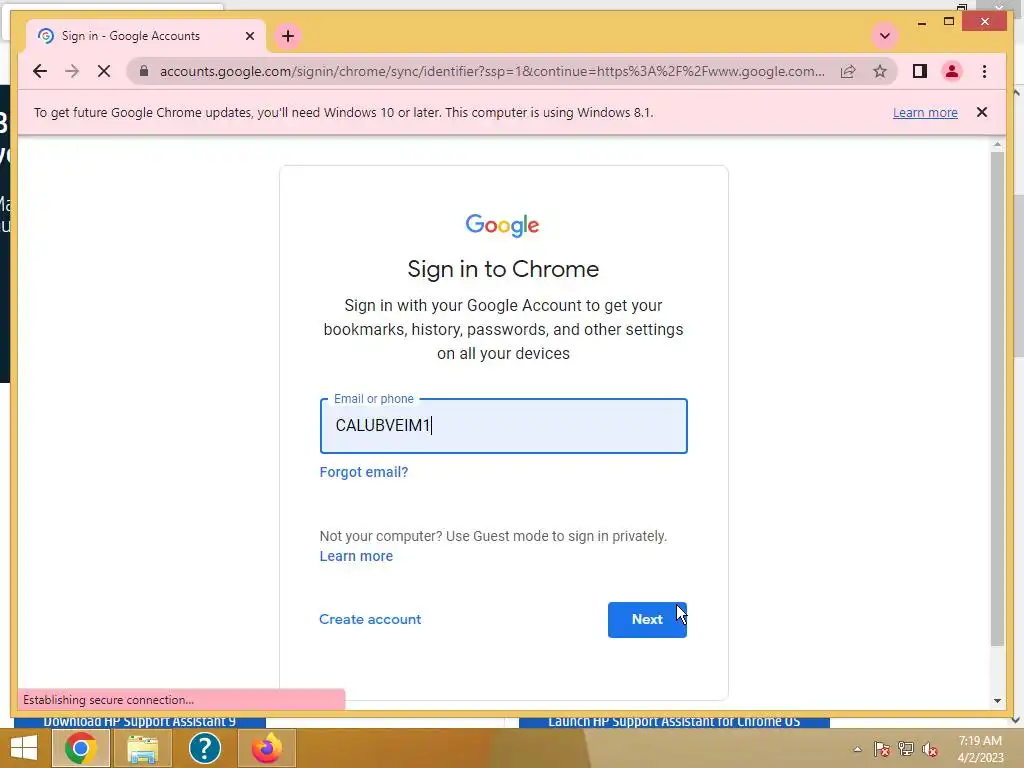Screen dimensions: 1024x768
Task: Close the Chrome window
Action: 985,22
